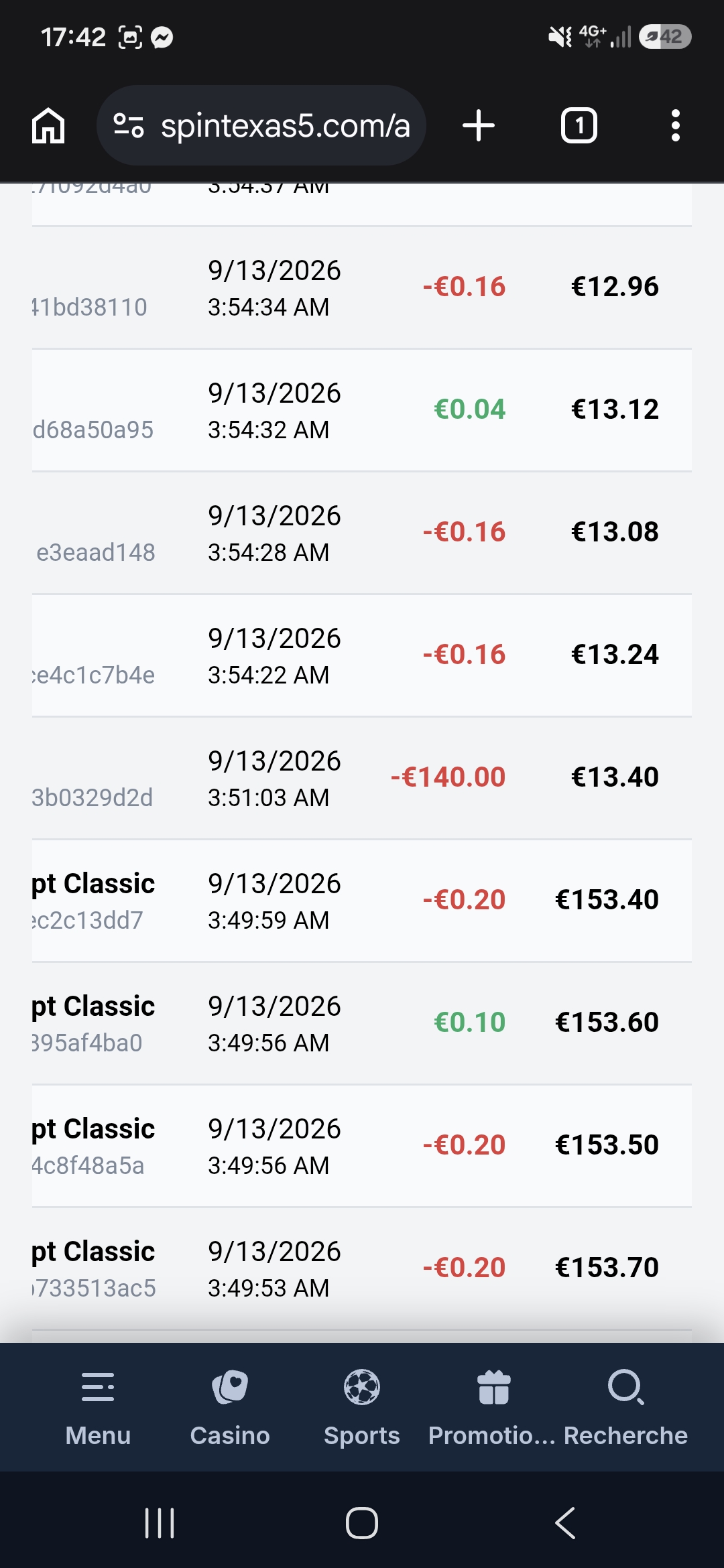Go to the Casino section
Image resolution: width=724 pixels, height=1568 pixels.
pos(230,1407)
